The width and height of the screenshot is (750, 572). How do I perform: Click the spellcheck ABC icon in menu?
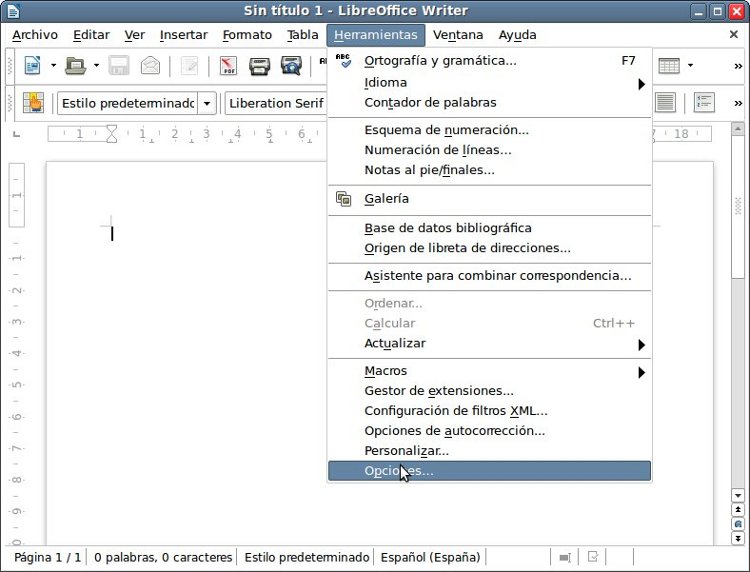tap(343, 60)
